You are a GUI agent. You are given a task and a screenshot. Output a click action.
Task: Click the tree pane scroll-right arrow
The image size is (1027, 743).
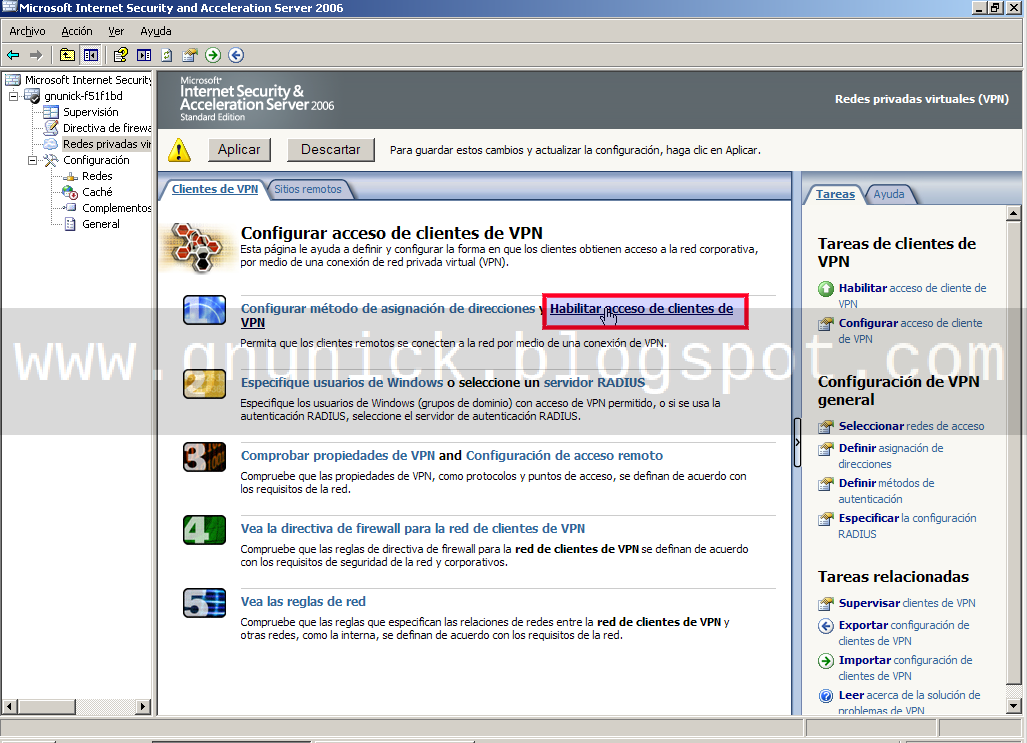pos(143,706)
